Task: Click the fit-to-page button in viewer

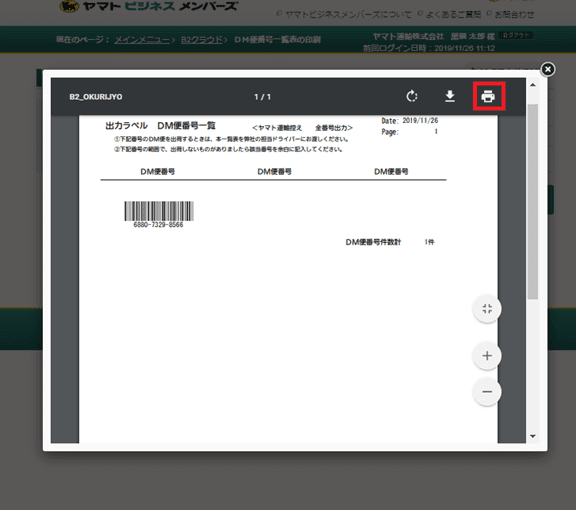Action: coord(487,309)
